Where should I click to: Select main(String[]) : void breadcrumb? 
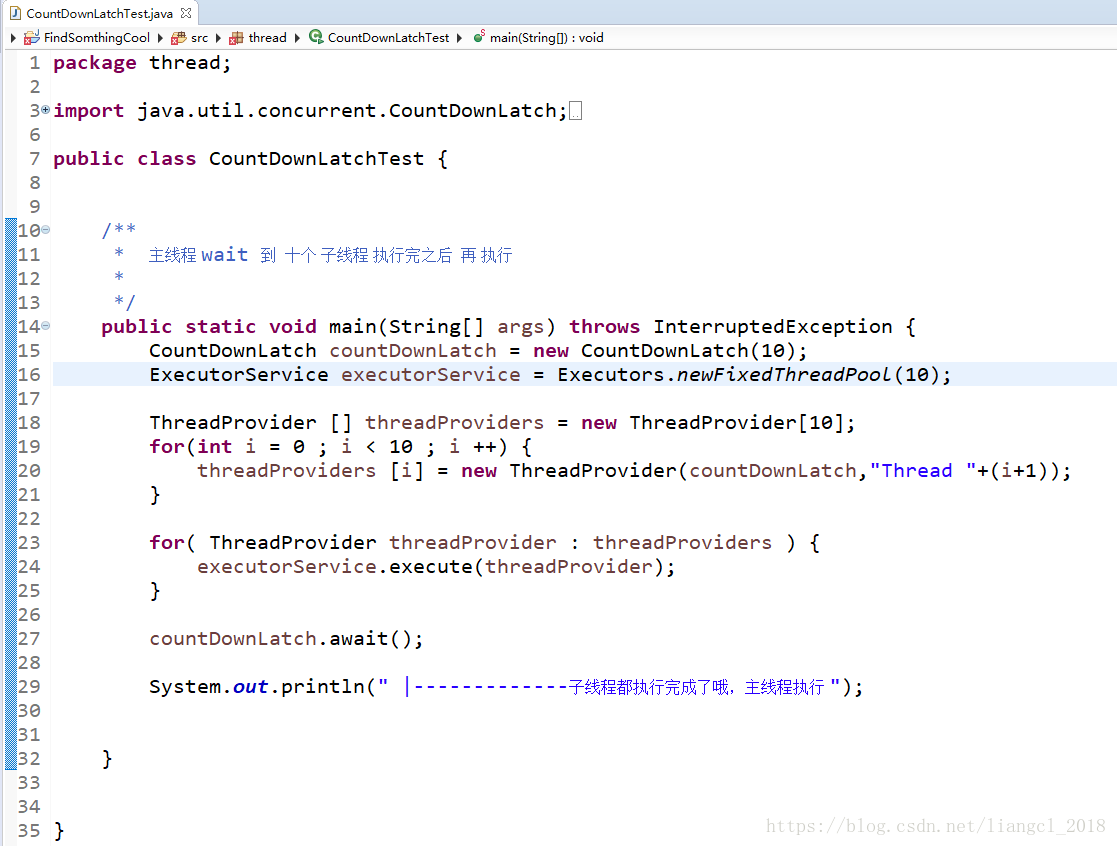pyautogui.click(x=546, y=38)
